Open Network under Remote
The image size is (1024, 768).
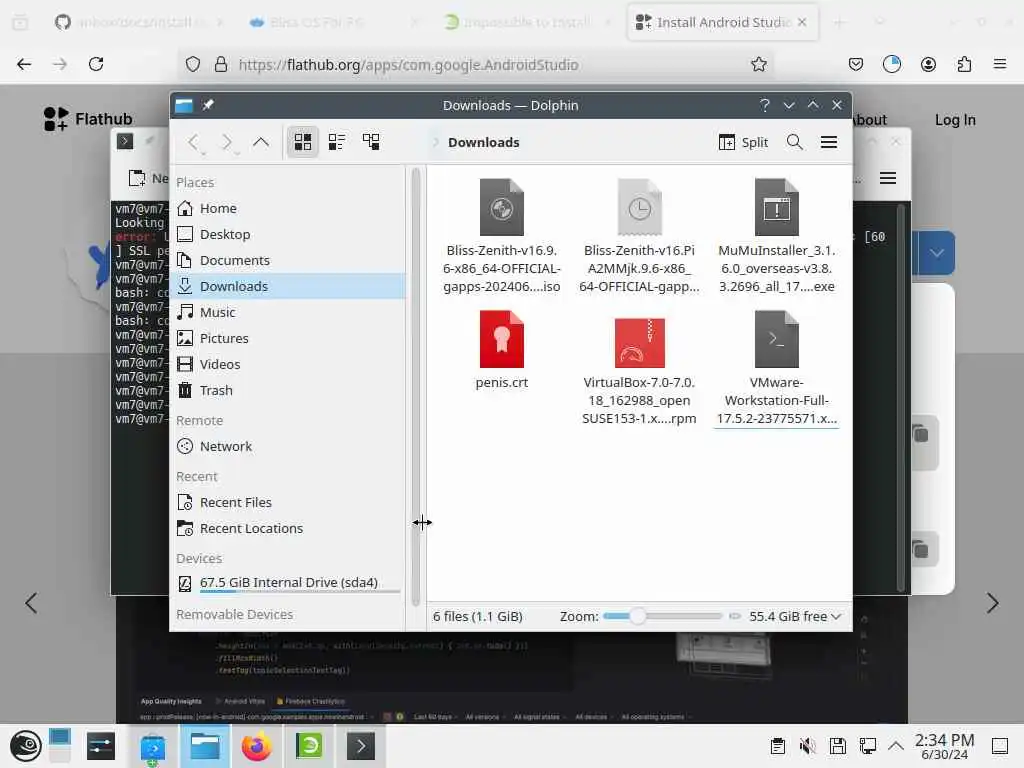click(x=287, y=447)
